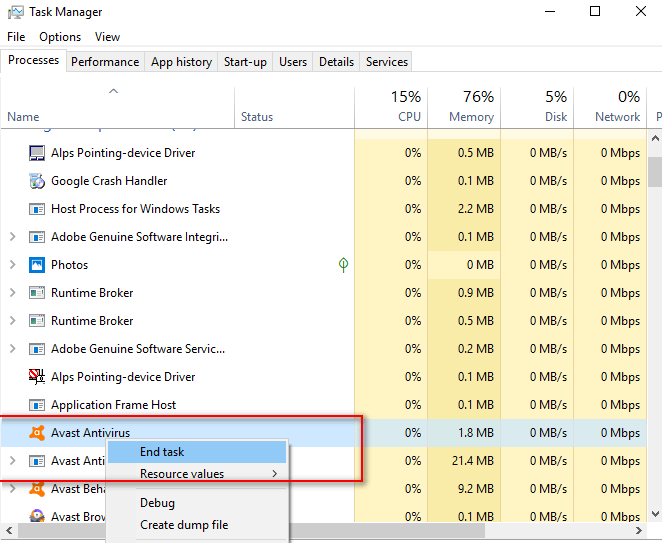The height and width of the screenshot is (543, 662).
Task: Sort processes by Disk column
Action: point(537,107)
